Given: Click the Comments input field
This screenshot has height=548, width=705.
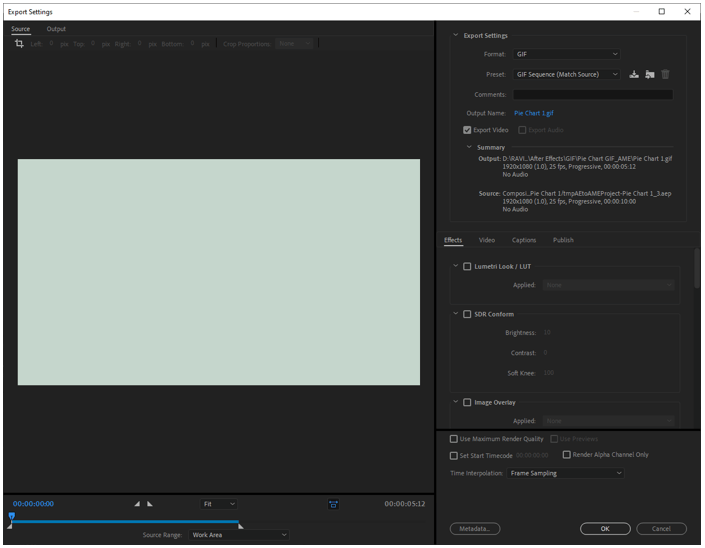Looking at the screenshot, I should [x=593, y=94].
